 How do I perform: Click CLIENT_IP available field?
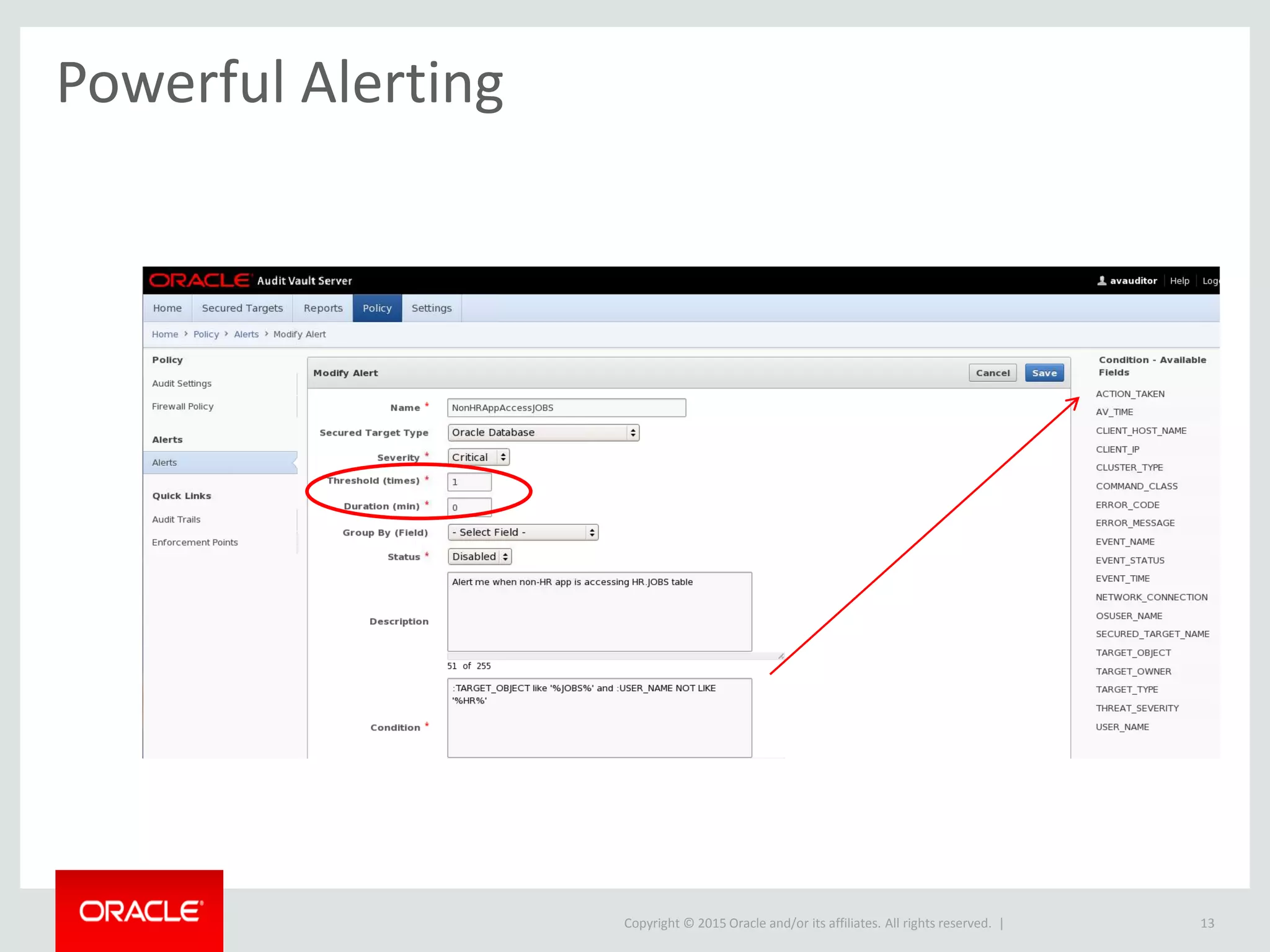tap(1117, 449)
